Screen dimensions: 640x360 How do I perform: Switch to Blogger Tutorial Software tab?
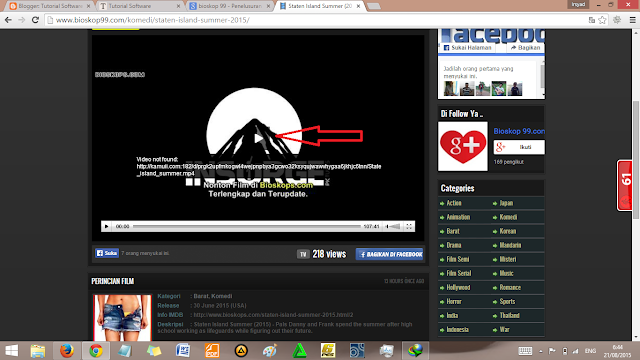[x=50, y=6]
